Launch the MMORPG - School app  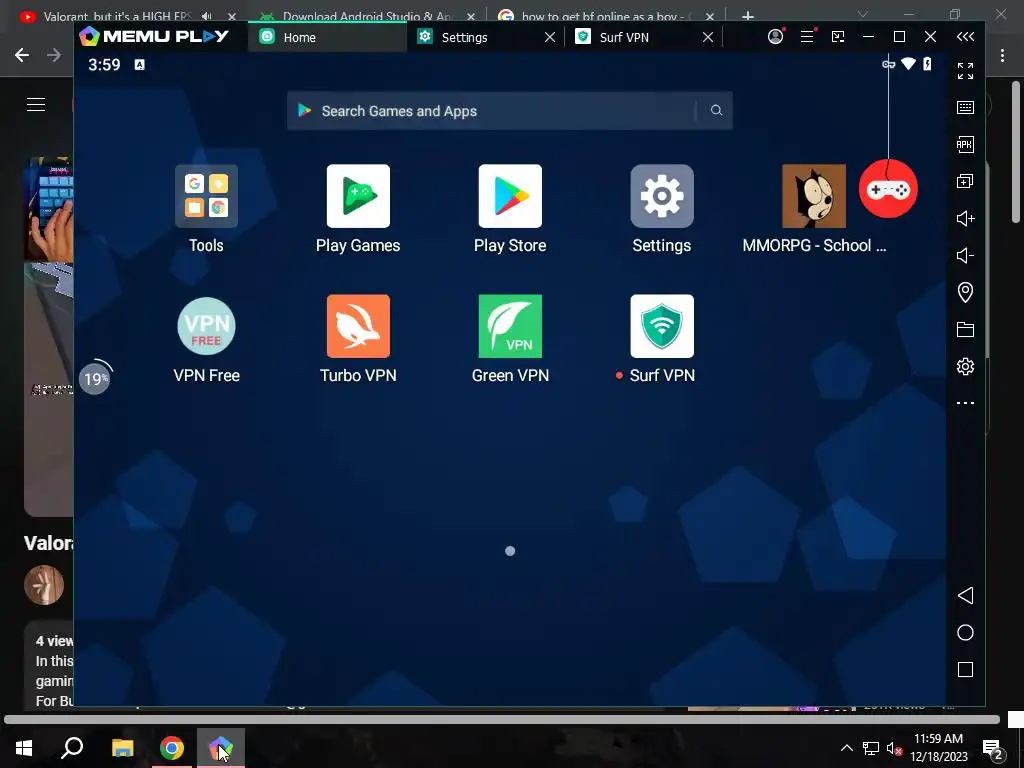point(814,196)
